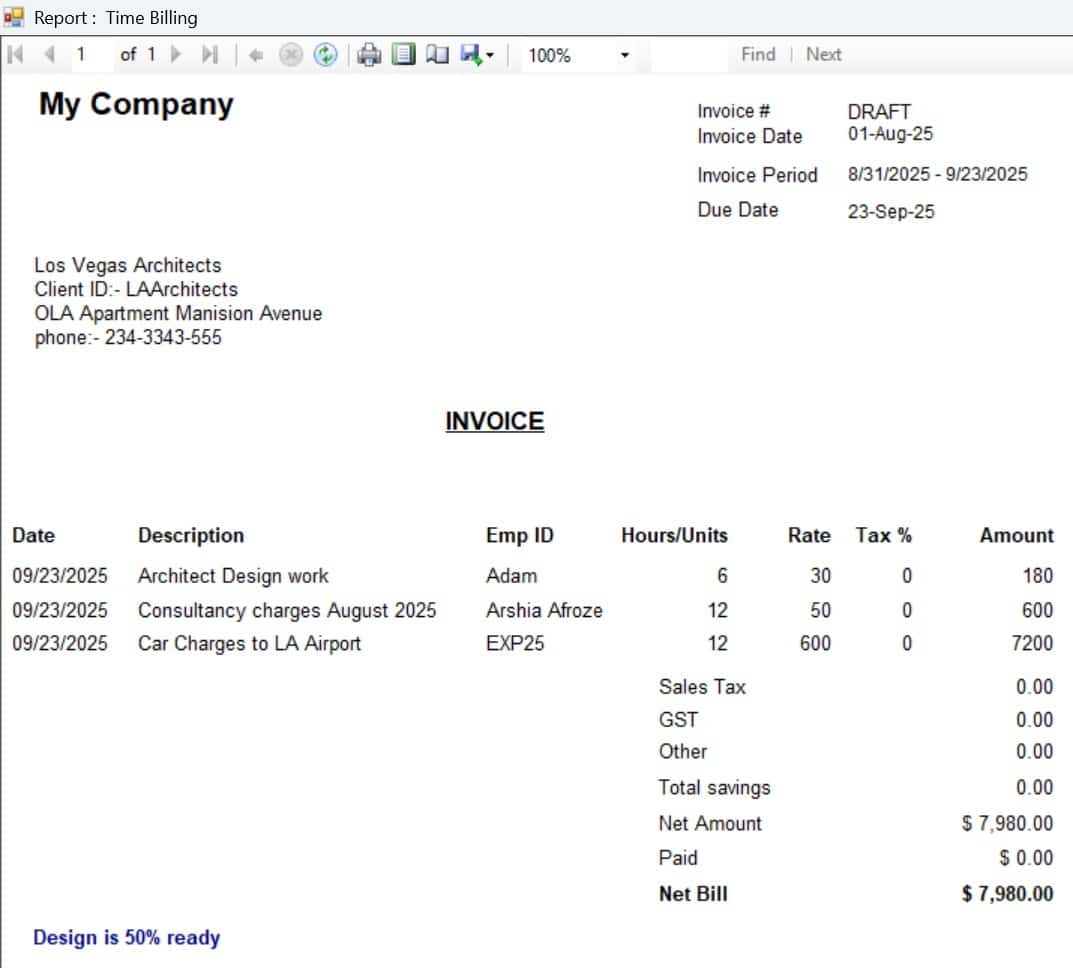
Task: Click the previous page arrow
Action: tap(48, 55)
